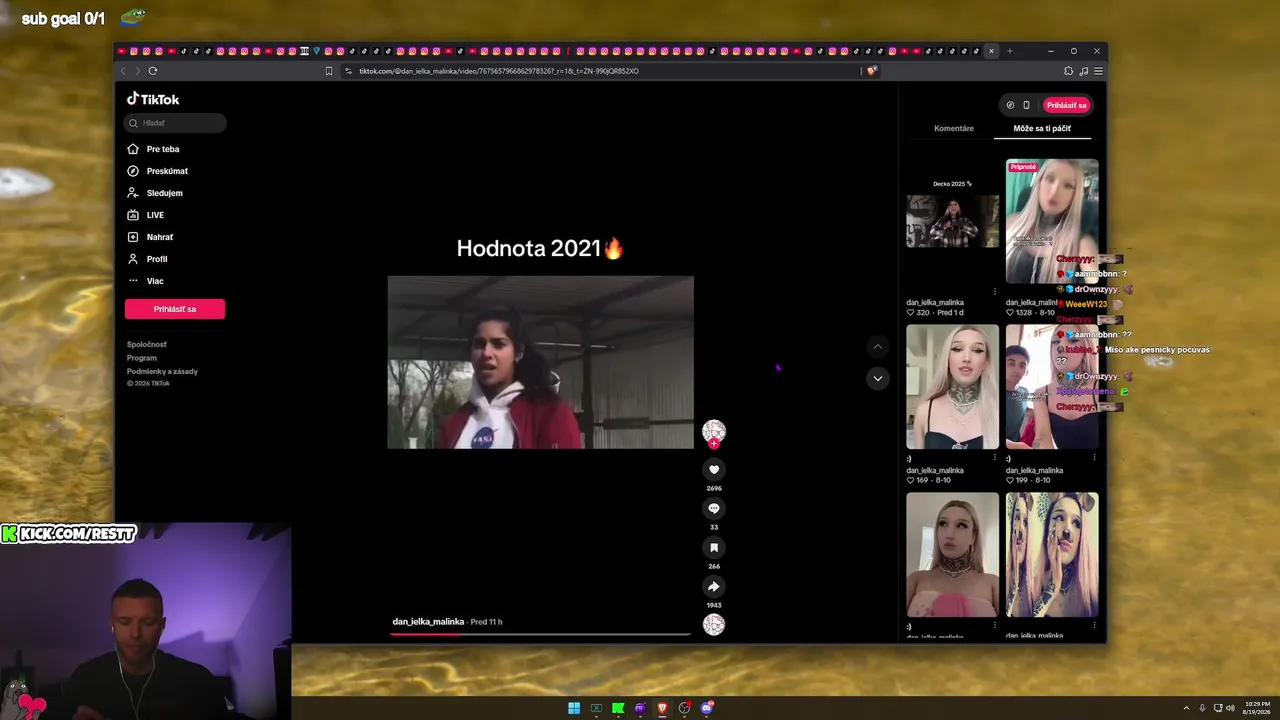Screen dimensions: 1280x720
Task: Open more options for the 320-likes video
Action: [x=994, y=292]
